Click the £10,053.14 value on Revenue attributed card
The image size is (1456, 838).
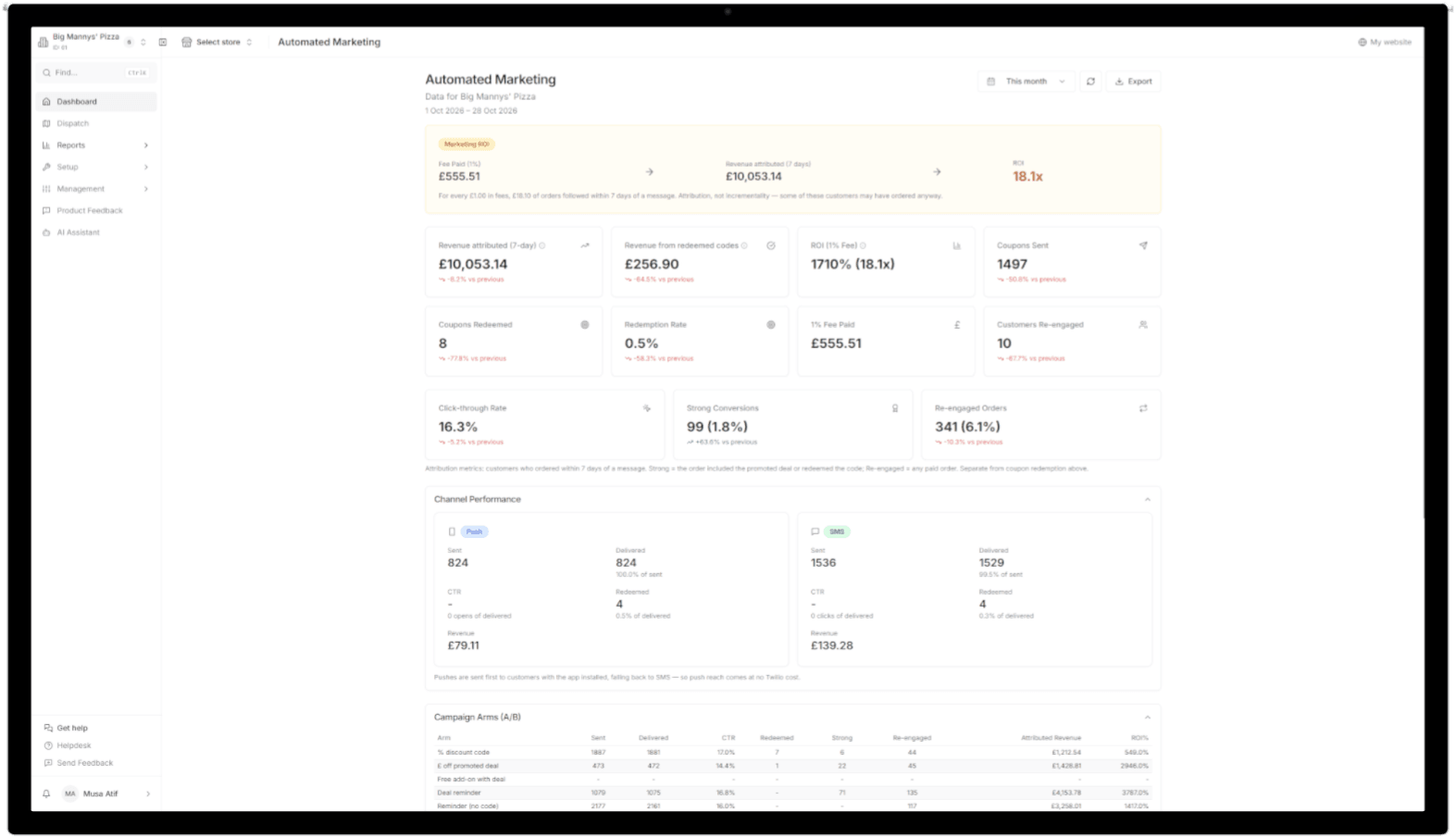(x=473, y=264)
